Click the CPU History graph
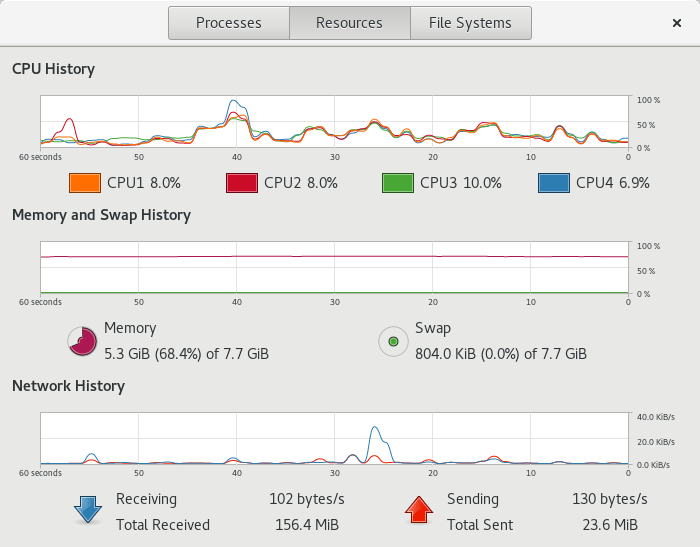Viewport: 700px width, 547px height. 334,121
